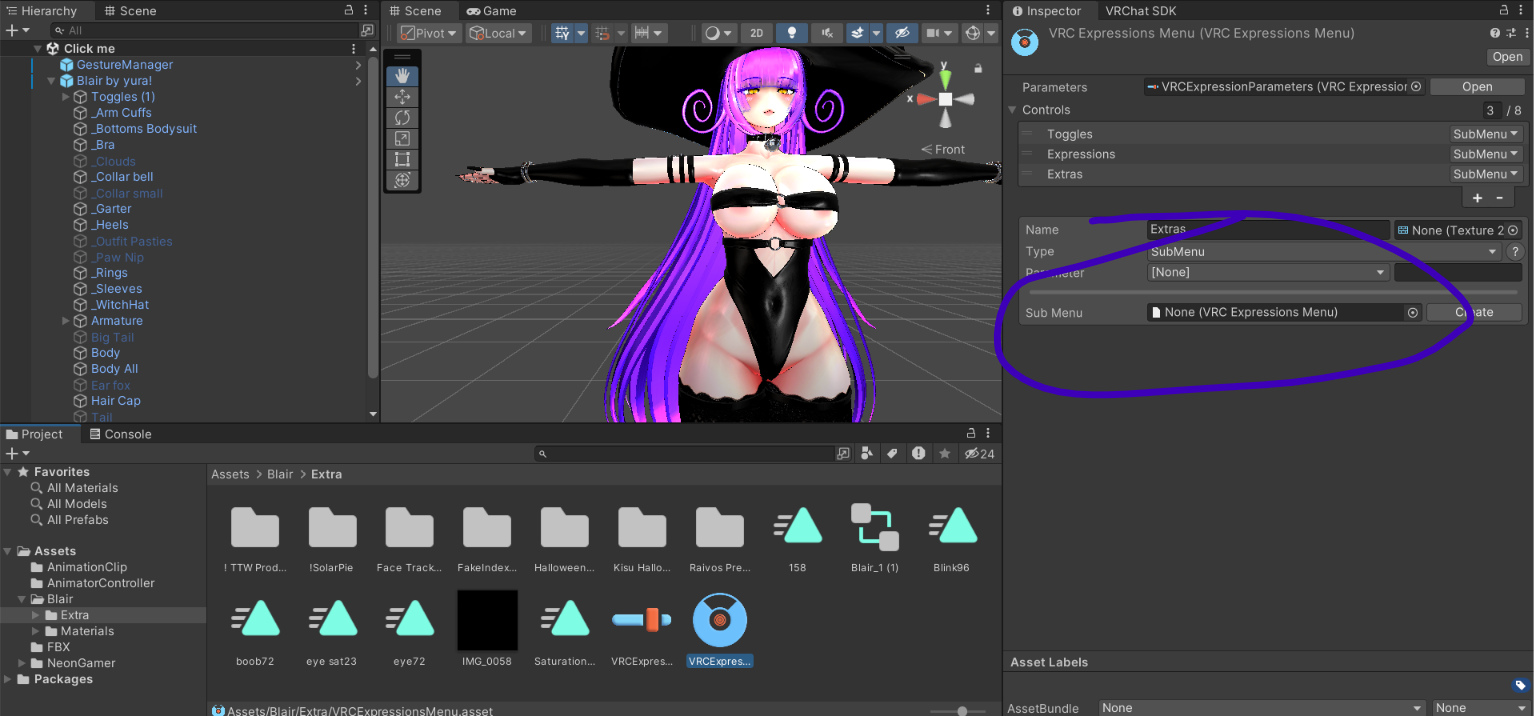Open SubMenu type dropdown for Expressions
The width and height of the screenshot is (1534, 716).
click(1486, 154)
